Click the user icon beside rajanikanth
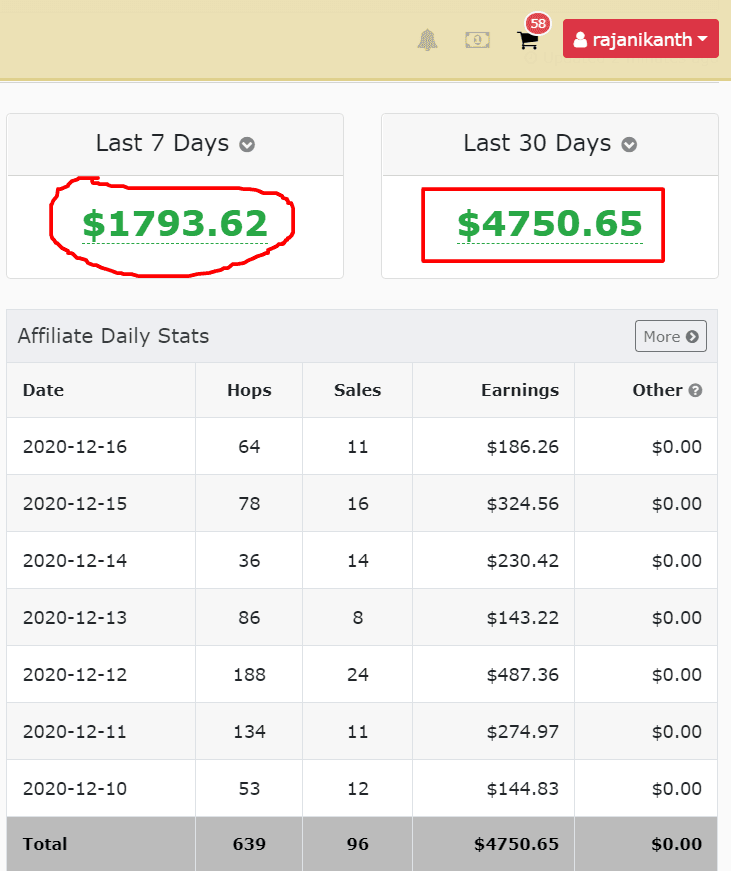Screen dimensions: 731x871 click(x=580, y=40)
